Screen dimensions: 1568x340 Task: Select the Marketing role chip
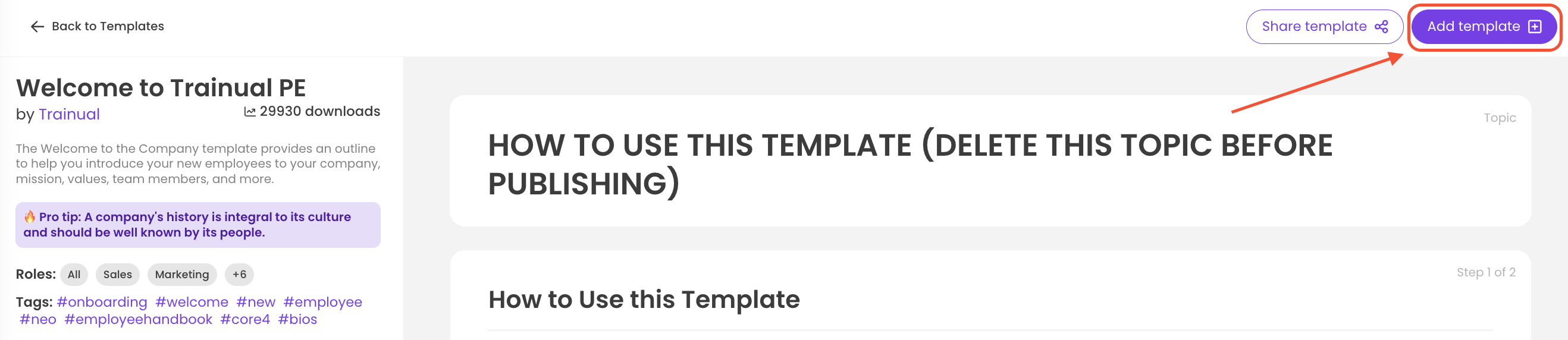(181, 274)
